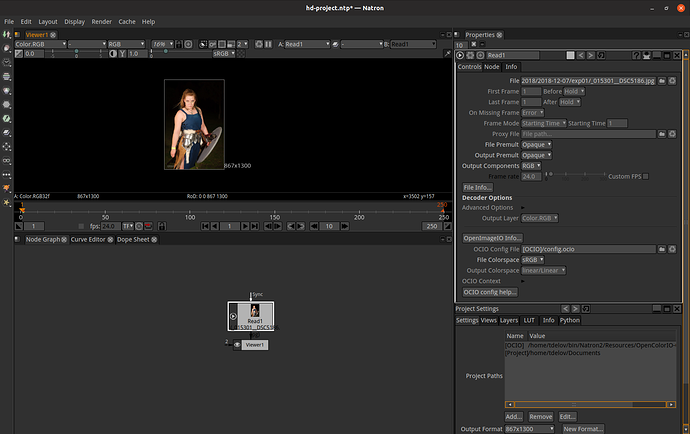Clear all properties panels with X icon
This screenshot has width=690, height=434.
(473, 44)
